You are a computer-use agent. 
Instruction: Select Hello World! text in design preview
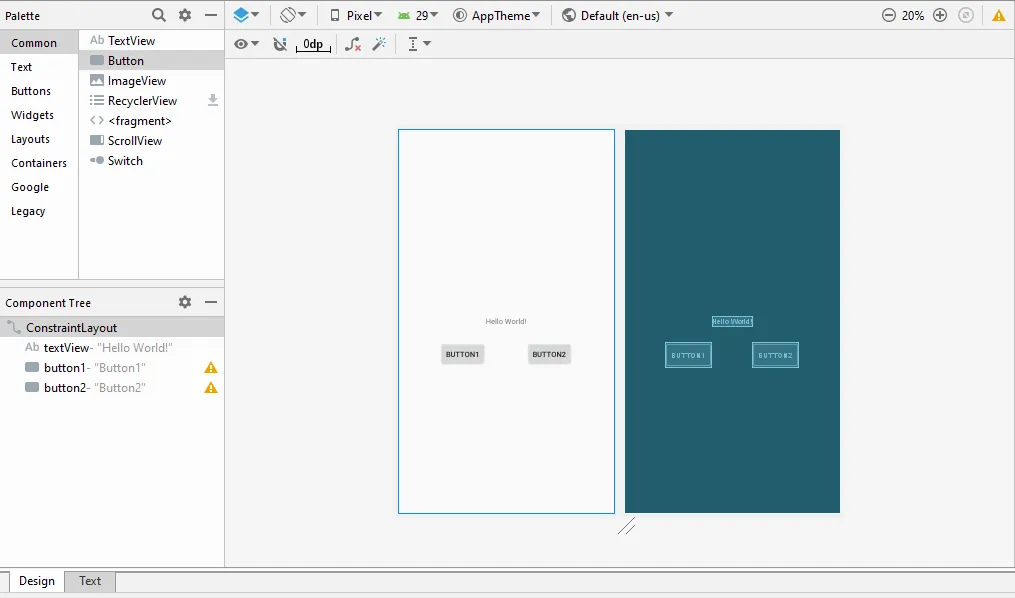506,321
